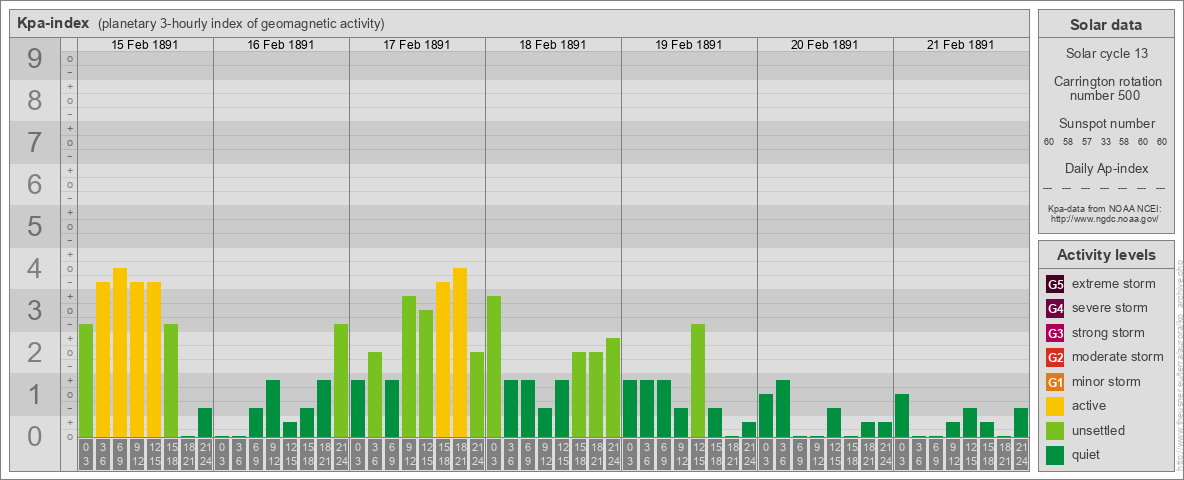Click 'Kpa-data from NOAA NCEI:' text
The image size is (1184, 480).
[1105, 208]
